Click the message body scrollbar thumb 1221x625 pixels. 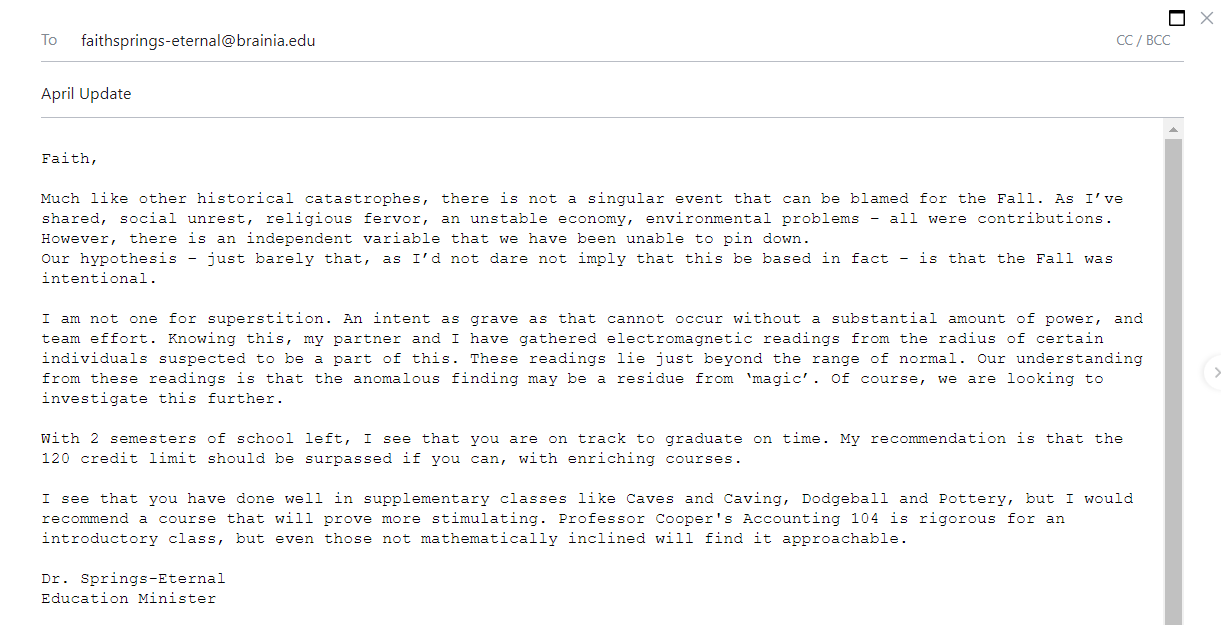[x=1174, y=382]
